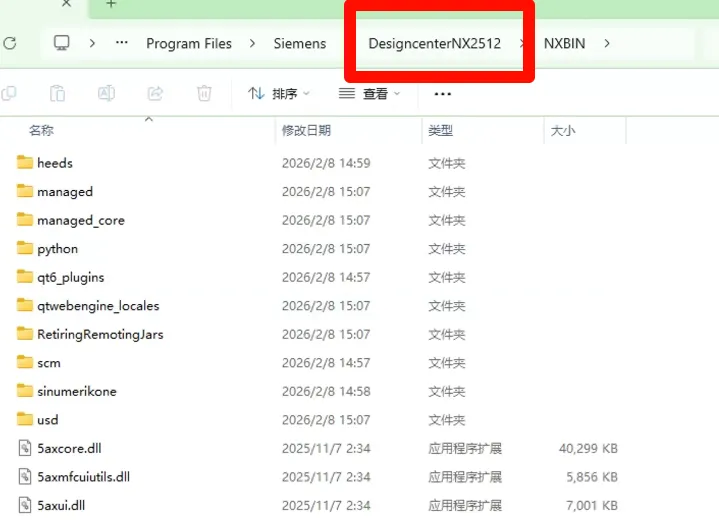Click the scm folder name
The width and height of the screenshot is (719, 523).
point(49,363)
